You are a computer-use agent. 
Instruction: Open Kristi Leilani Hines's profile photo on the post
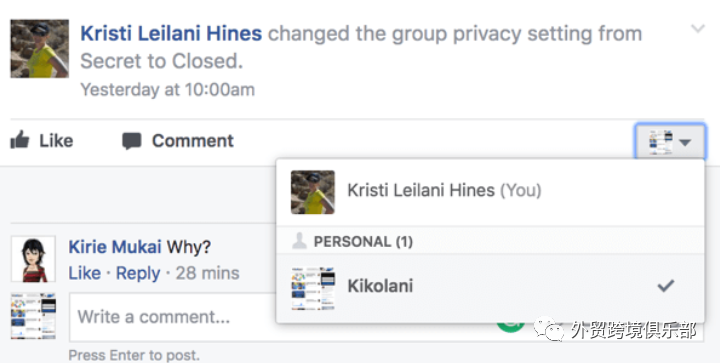39,49
